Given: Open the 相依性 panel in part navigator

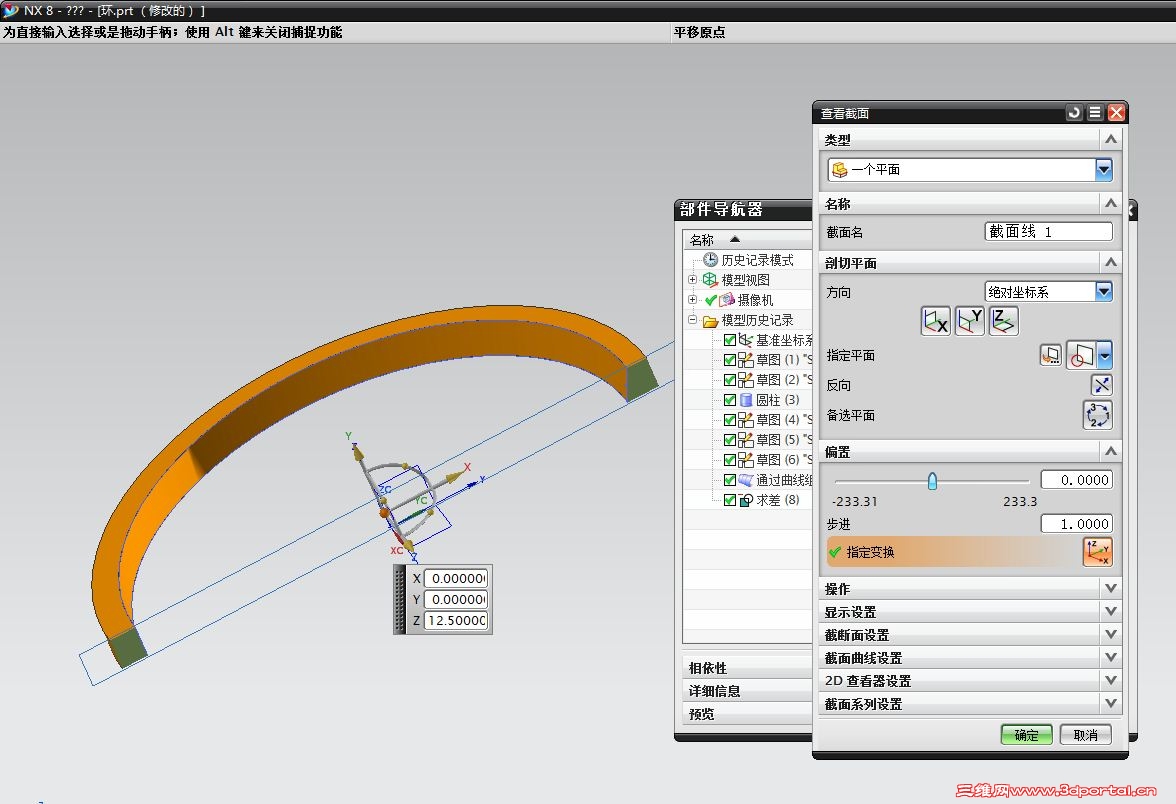Looking at the screenshot, I should click(x=747, y=668).
